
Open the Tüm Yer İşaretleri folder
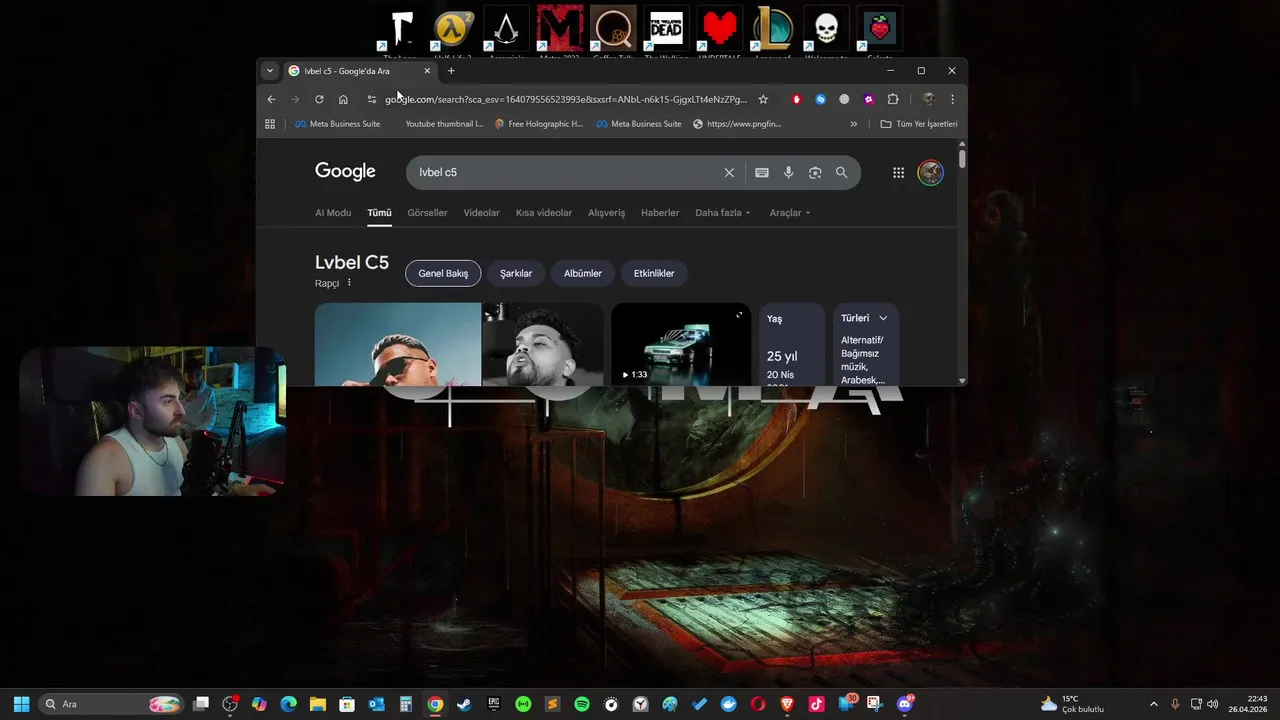(x=919, y=124)
